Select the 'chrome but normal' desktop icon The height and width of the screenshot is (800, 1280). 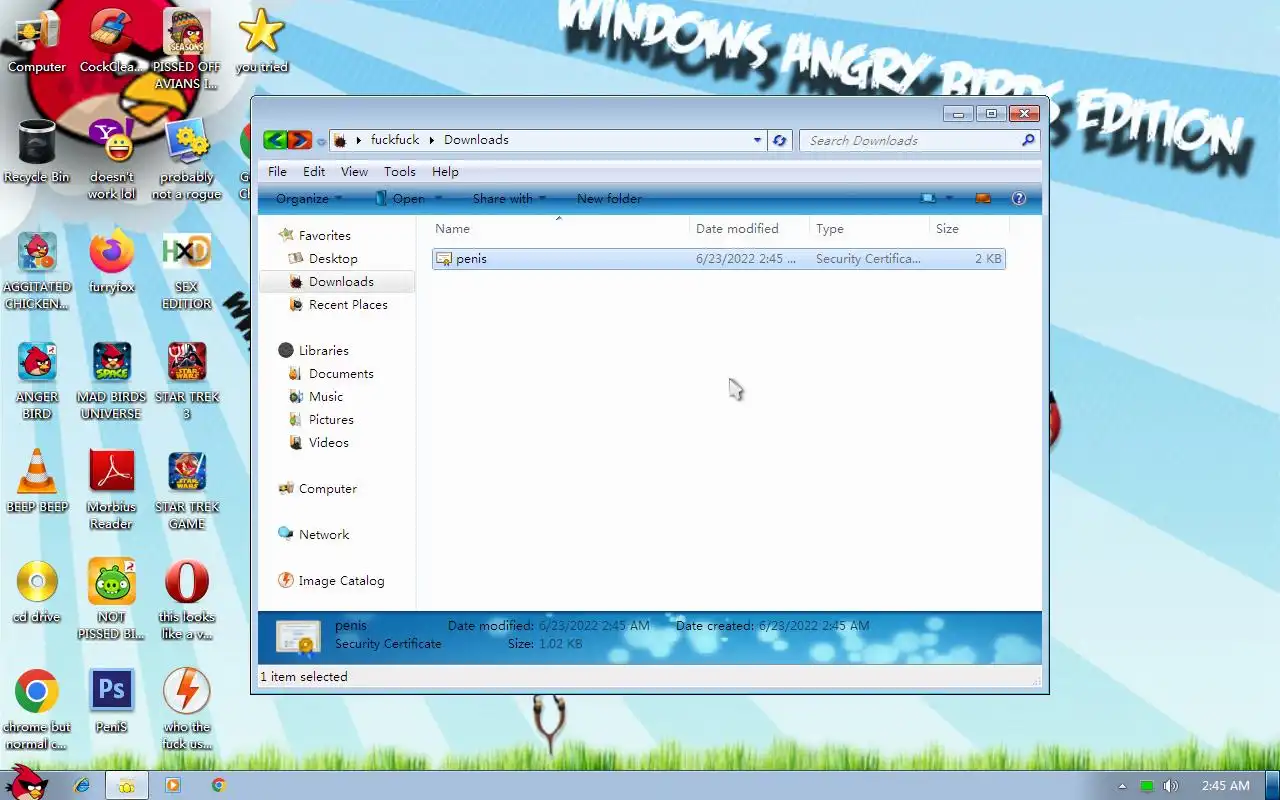(x=37, y=710)
